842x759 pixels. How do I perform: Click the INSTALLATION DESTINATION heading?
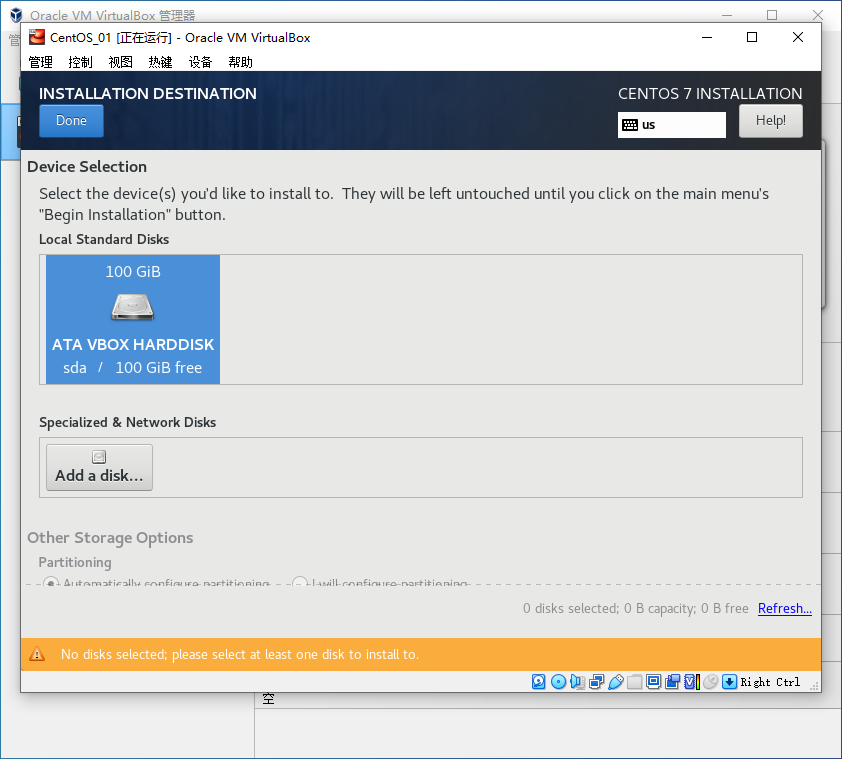tap(148, 94)
